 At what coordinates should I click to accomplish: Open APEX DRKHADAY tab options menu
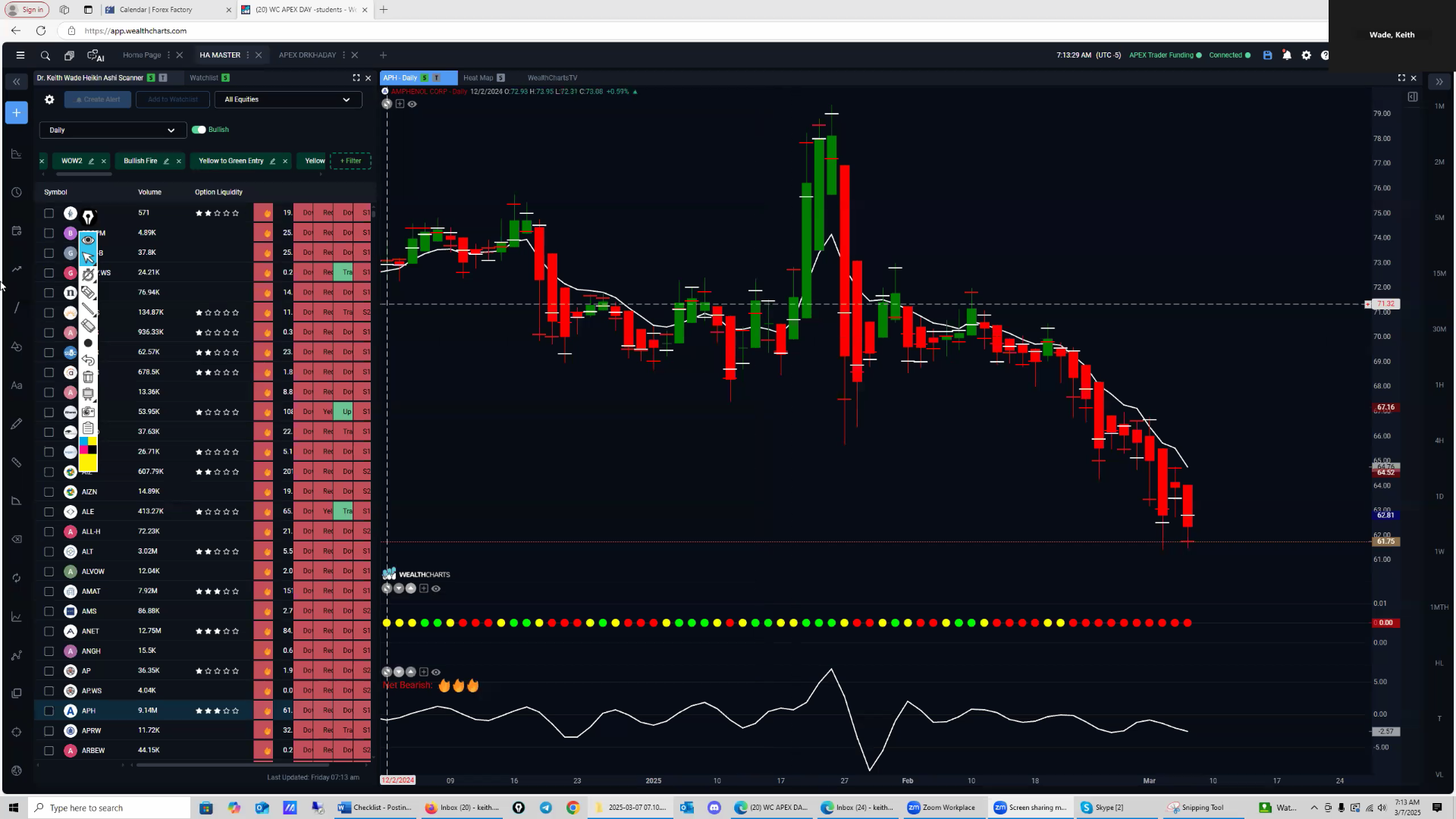[x=344, y=55]
